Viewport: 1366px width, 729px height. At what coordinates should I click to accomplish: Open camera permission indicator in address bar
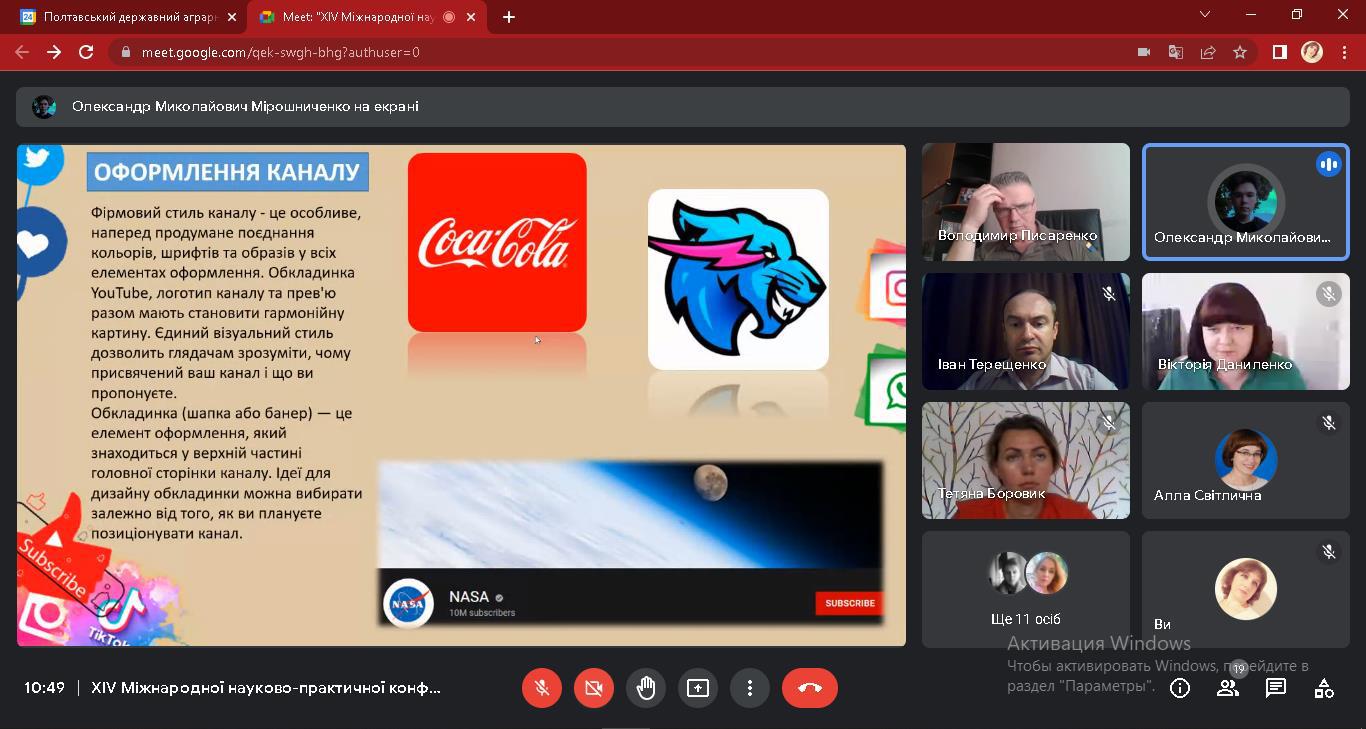[x=1144, y=52]
